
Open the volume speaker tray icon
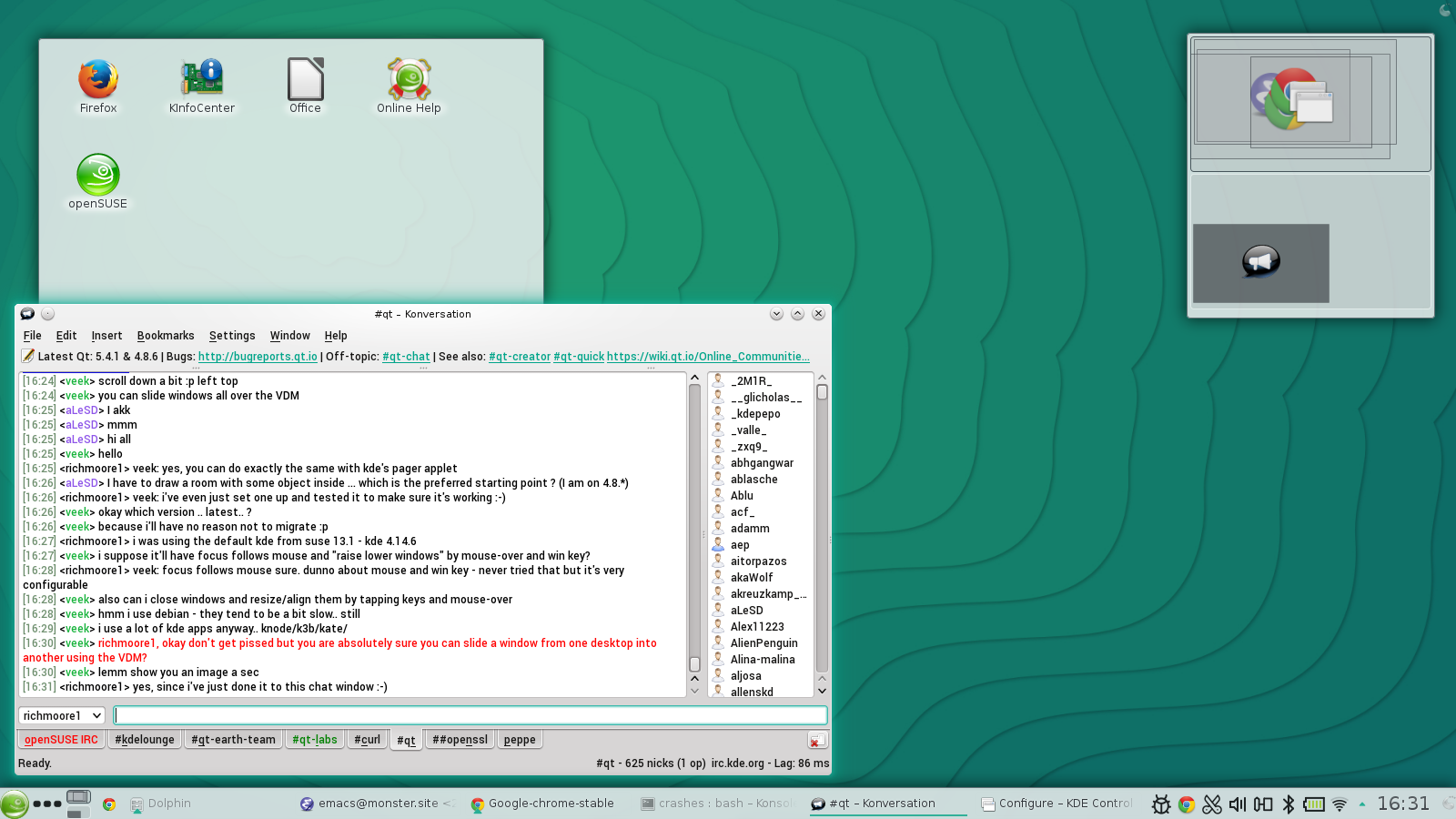(x=1238, y=804)
